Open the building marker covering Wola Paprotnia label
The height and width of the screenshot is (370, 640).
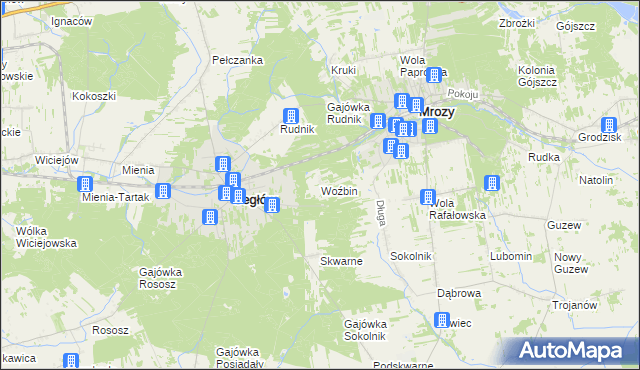pos(434,75)
